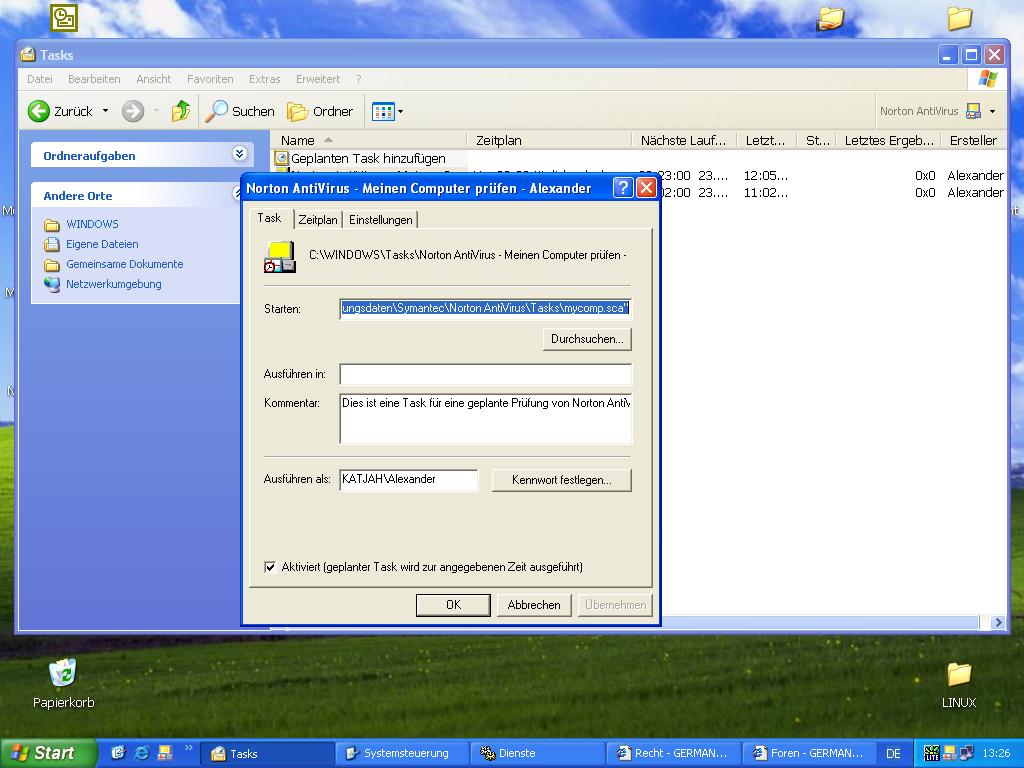The width and height of the screenshot is (1024, 768).
Task: Open the Zurück history dropdown arrow
Action: [105, 111]
